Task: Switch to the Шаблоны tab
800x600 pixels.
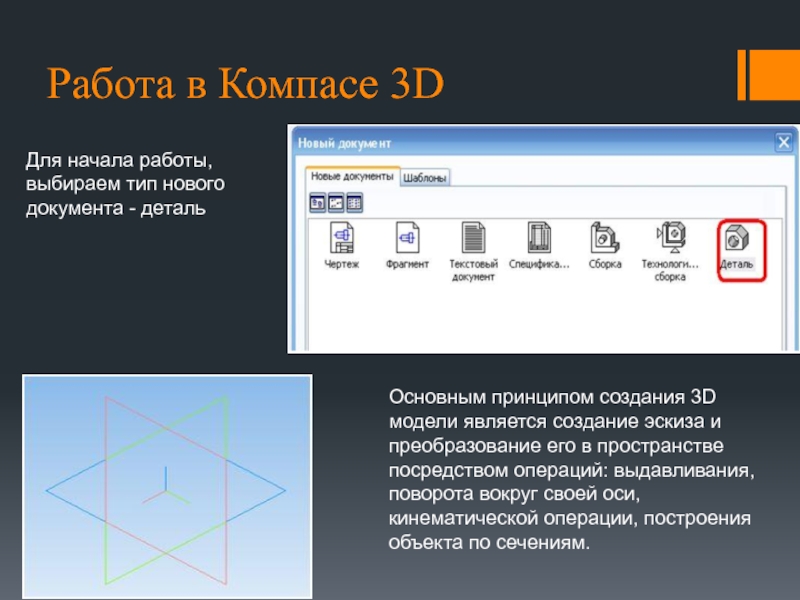Action: coord(424,178)
